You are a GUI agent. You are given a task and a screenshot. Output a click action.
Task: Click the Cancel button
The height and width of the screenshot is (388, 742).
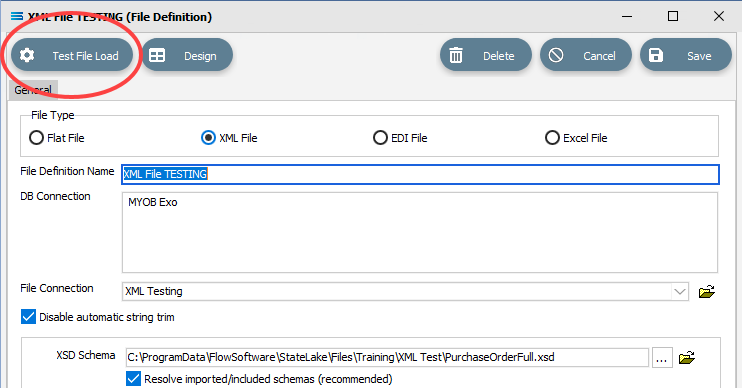pos(586,55)
